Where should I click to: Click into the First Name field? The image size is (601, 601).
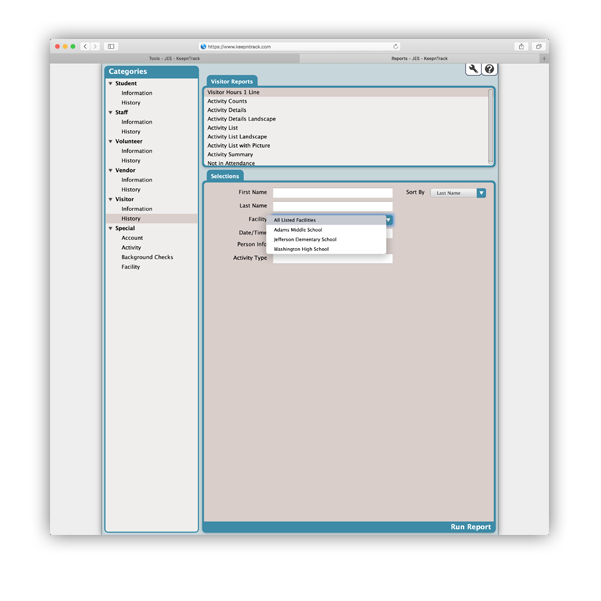[x=333, y=192]
